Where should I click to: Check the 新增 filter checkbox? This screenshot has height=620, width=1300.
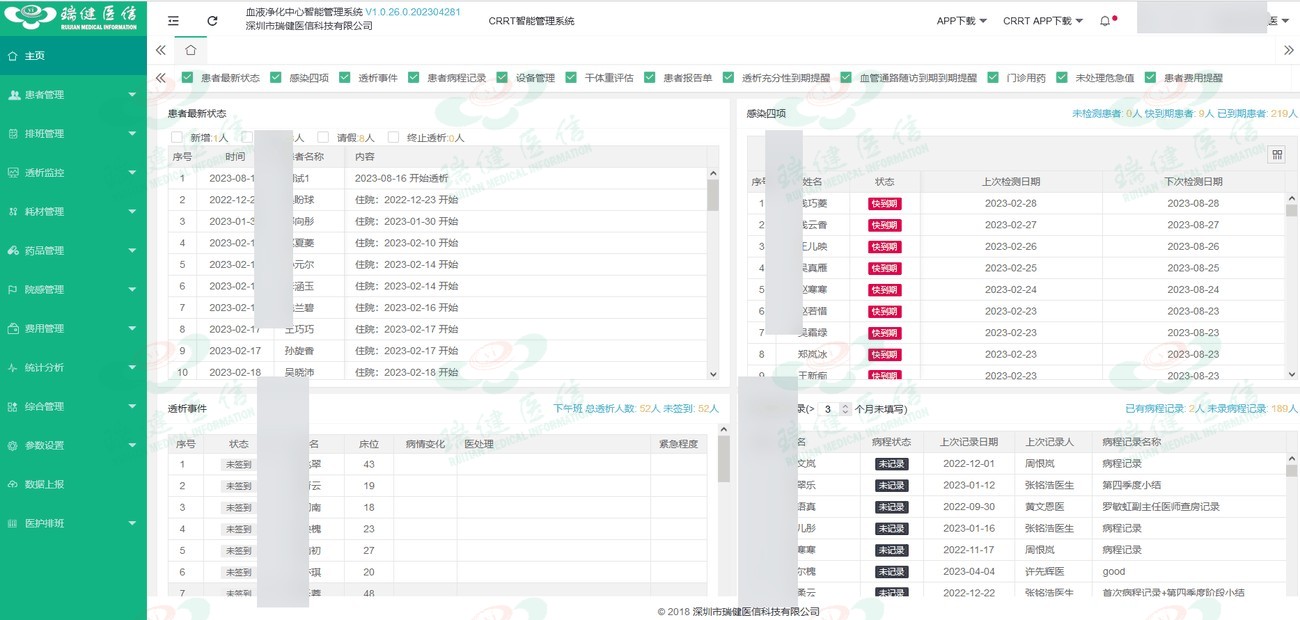click(177, 138)
